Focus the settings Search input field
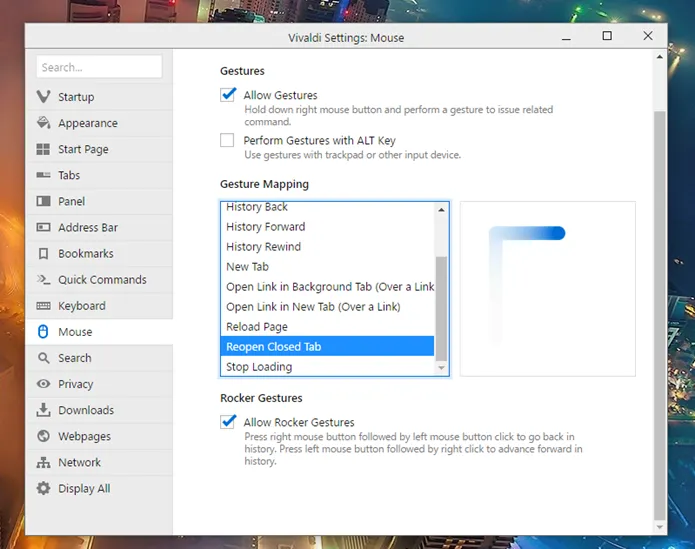Image resolution: width=695 pixels, height=549 pixels. tap(99, 67)
